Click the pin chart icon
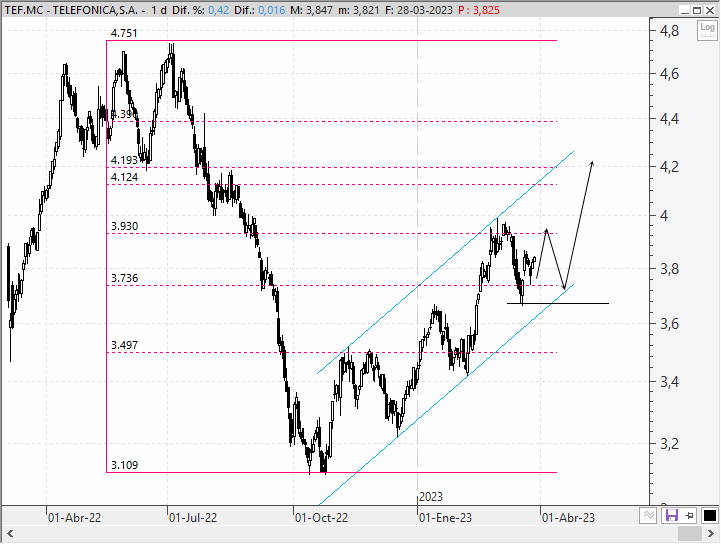The width and height of the screenshot is (721, 544). click(689, 515)
